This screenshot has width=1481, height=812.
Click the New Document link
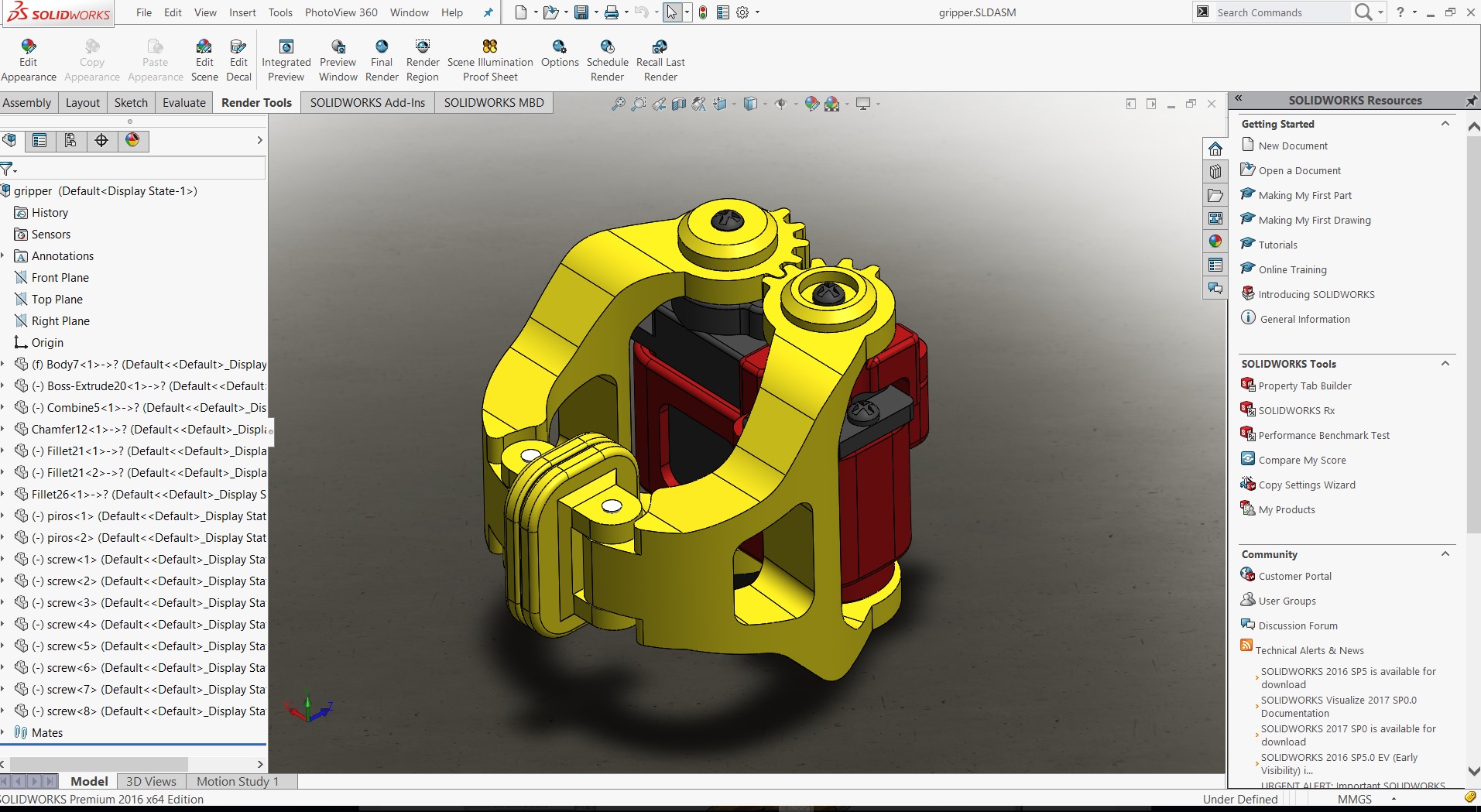pyautogui.click(x=1292, y=146)
